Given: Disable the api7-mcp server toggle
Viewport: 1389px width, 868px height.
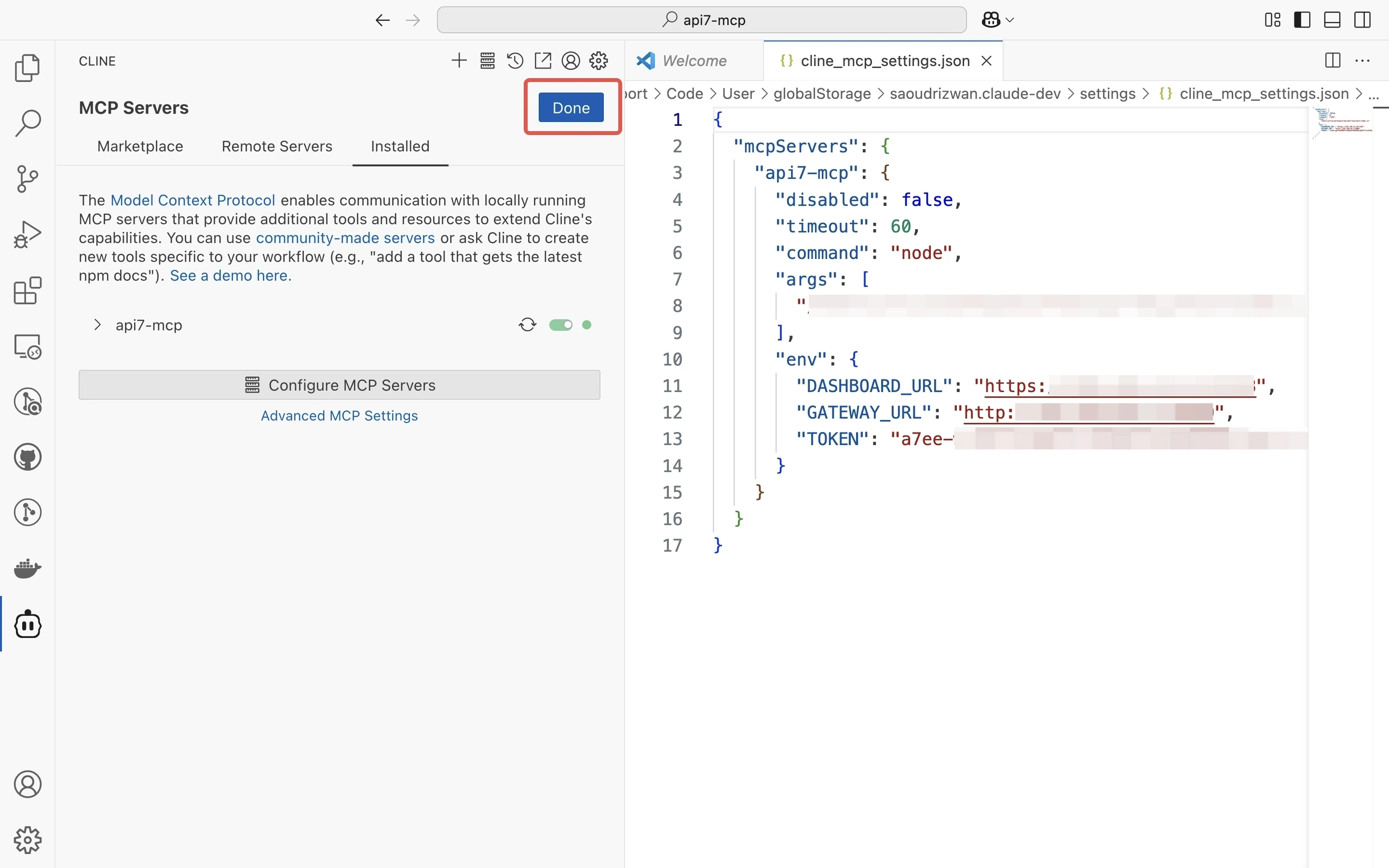Looking at the screenshot, I should pyautogui.click(x=561, y=325).
